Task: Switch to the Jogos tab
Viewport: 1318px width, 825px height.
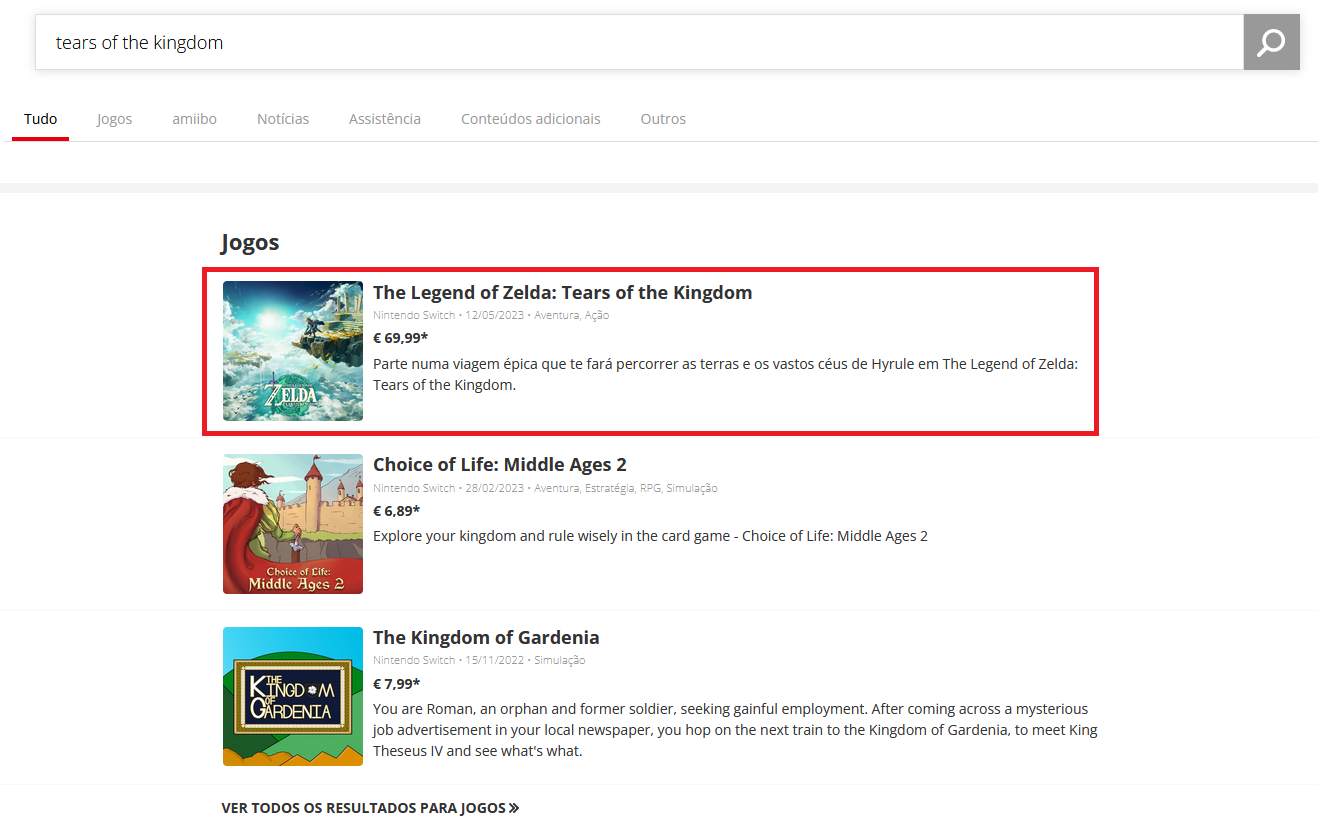Action: (115, 119)
